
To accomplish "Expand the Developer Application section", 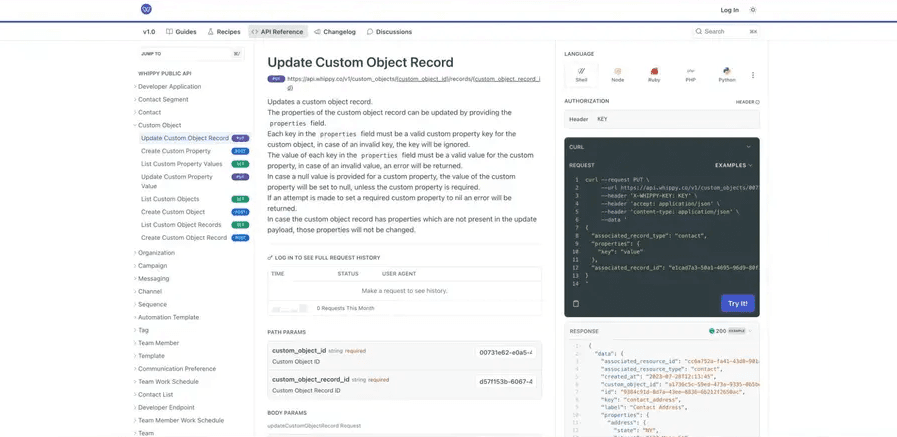I will 169,86.
